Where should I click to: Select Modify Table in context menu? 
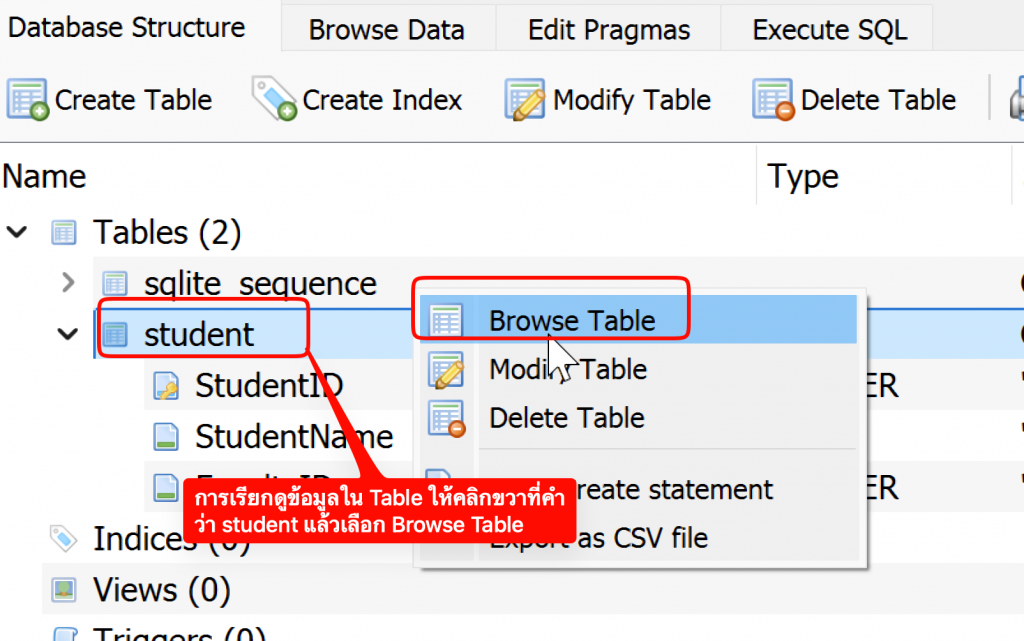tap(567, 370)
